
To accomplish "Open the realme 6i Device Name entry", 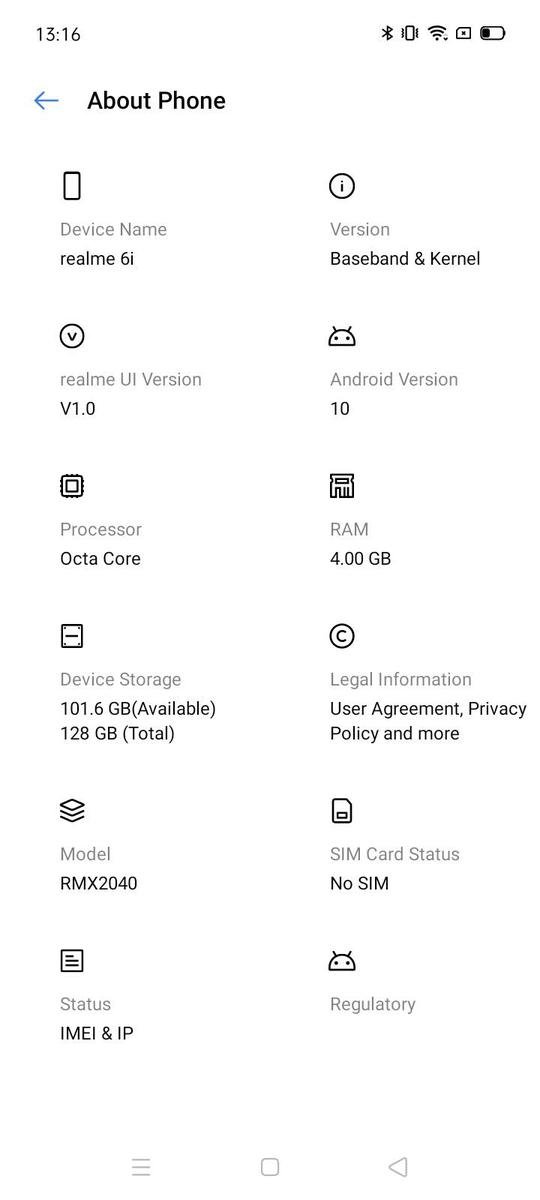I will coord(97,258).
